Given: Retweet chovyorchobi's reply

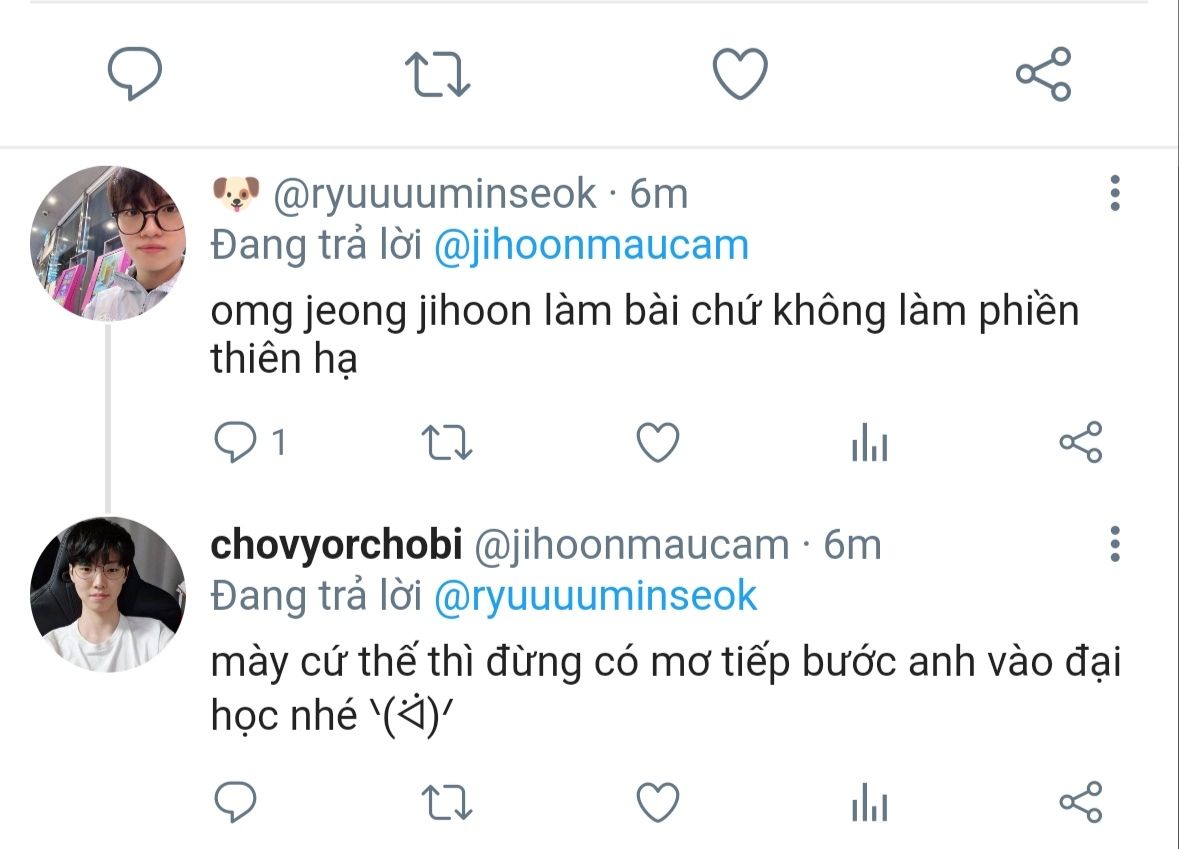Looking at the screenshot, I should point(447,802).
